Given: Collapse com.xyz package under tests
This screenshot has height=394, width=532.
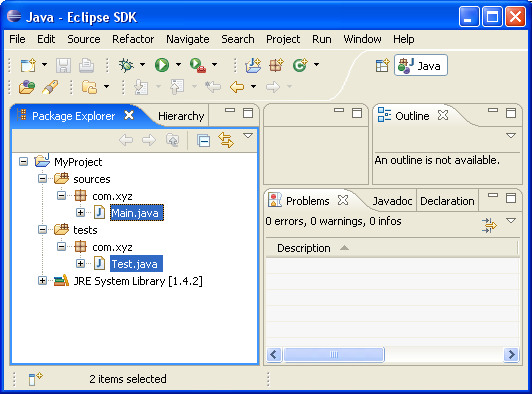Looking at the screenshot, I should [x=61, y=246].
